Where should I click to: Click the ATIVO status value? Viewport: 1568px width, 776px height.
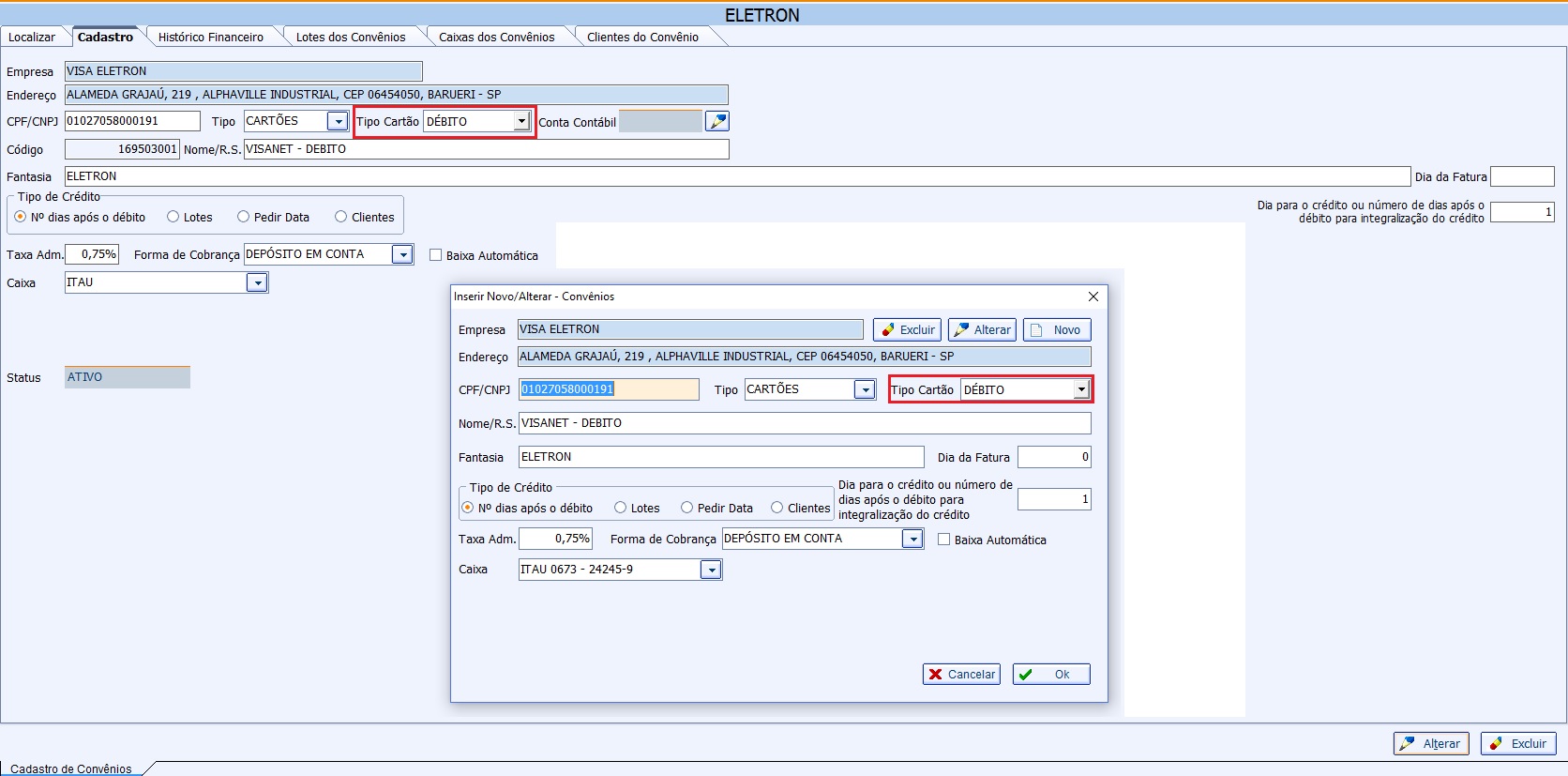click(x=128, y=377)
